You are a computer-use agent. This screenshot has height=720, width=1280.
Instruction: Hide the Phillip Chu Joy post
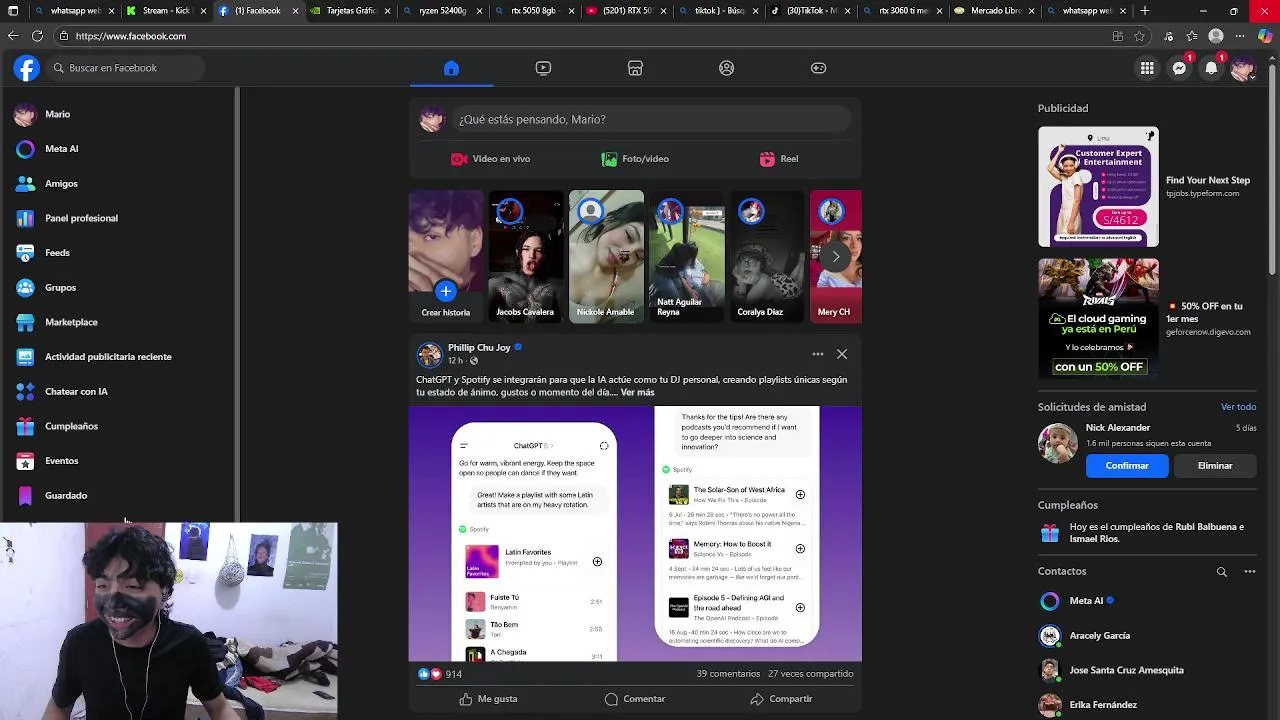pos(842,354)
